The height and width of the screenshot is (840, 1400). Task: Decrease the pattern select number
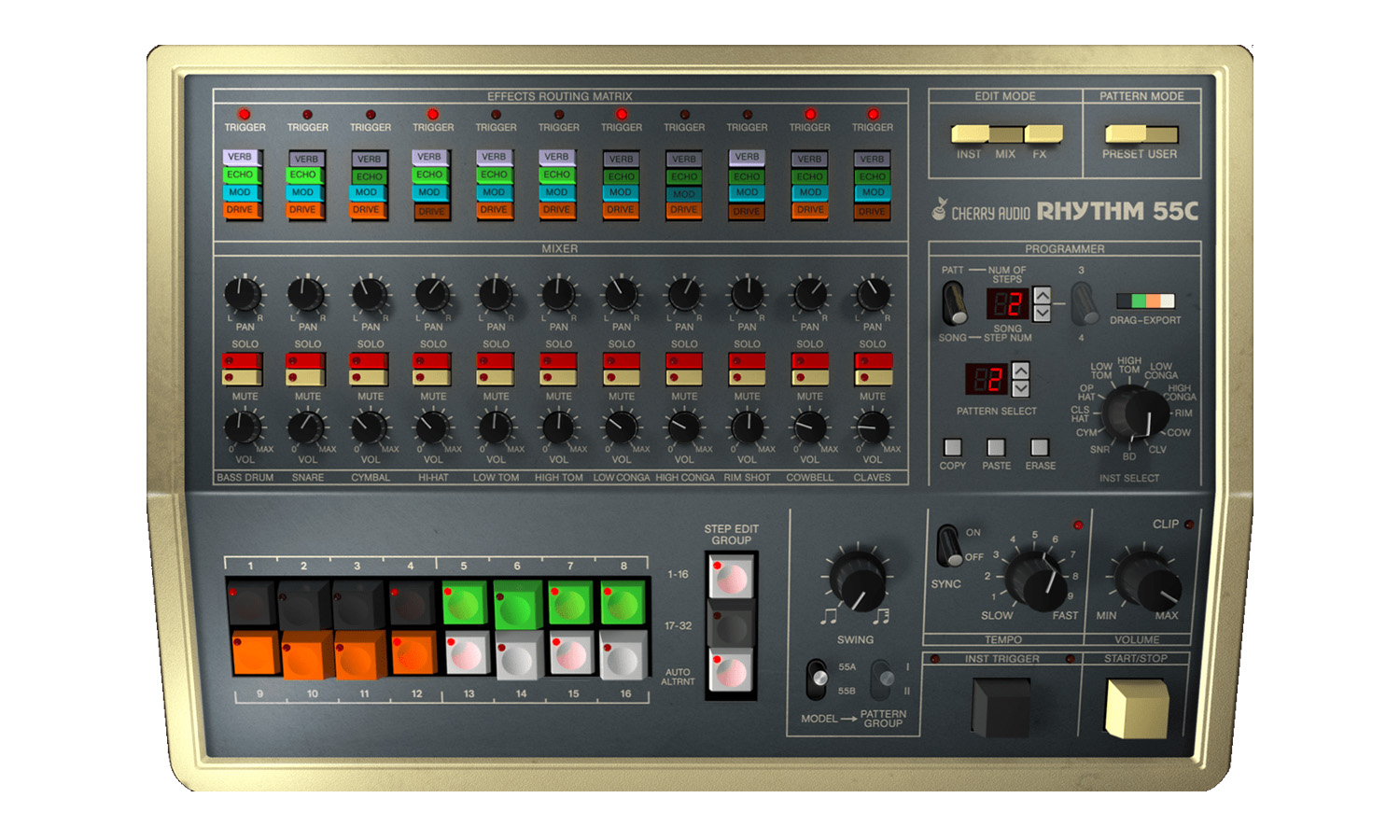click(x=1020, y=387)
